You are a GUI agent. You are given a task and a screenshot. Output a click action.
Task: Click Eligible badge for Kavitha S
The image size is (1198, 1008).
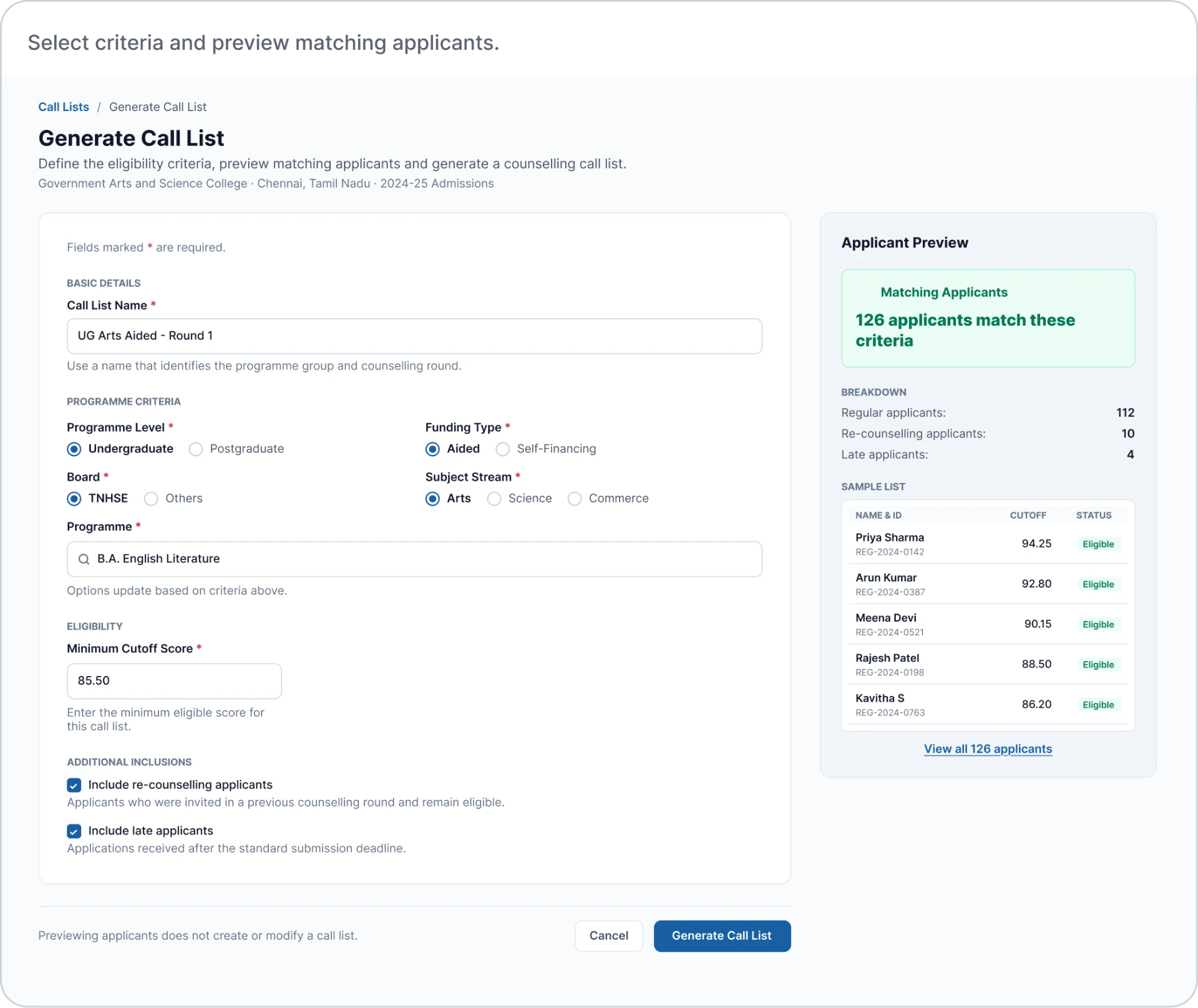pos(1098,705)
